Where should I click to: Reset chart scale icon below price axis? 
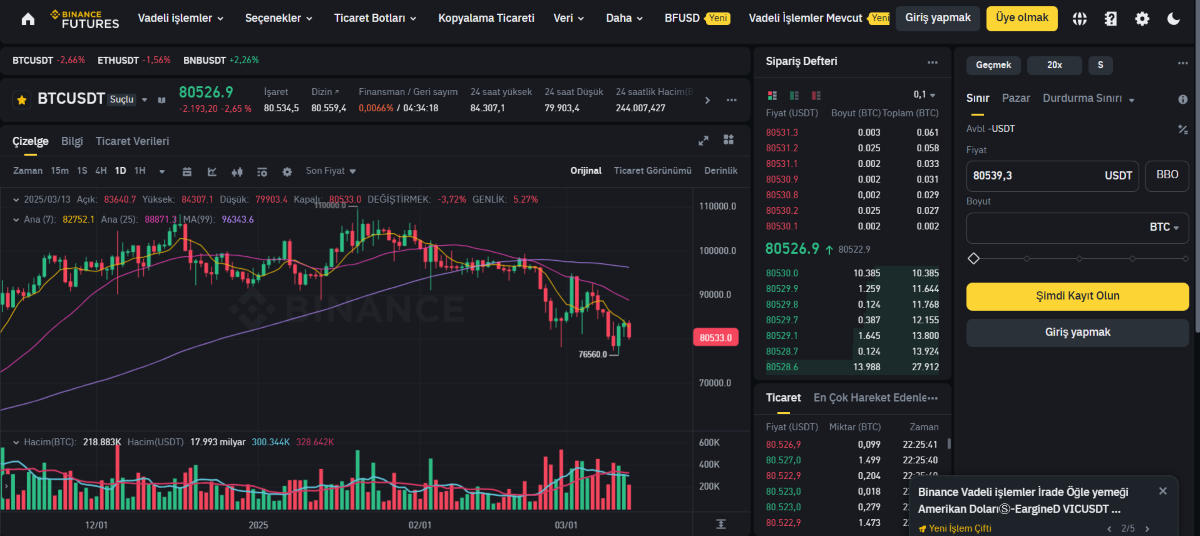721,524
